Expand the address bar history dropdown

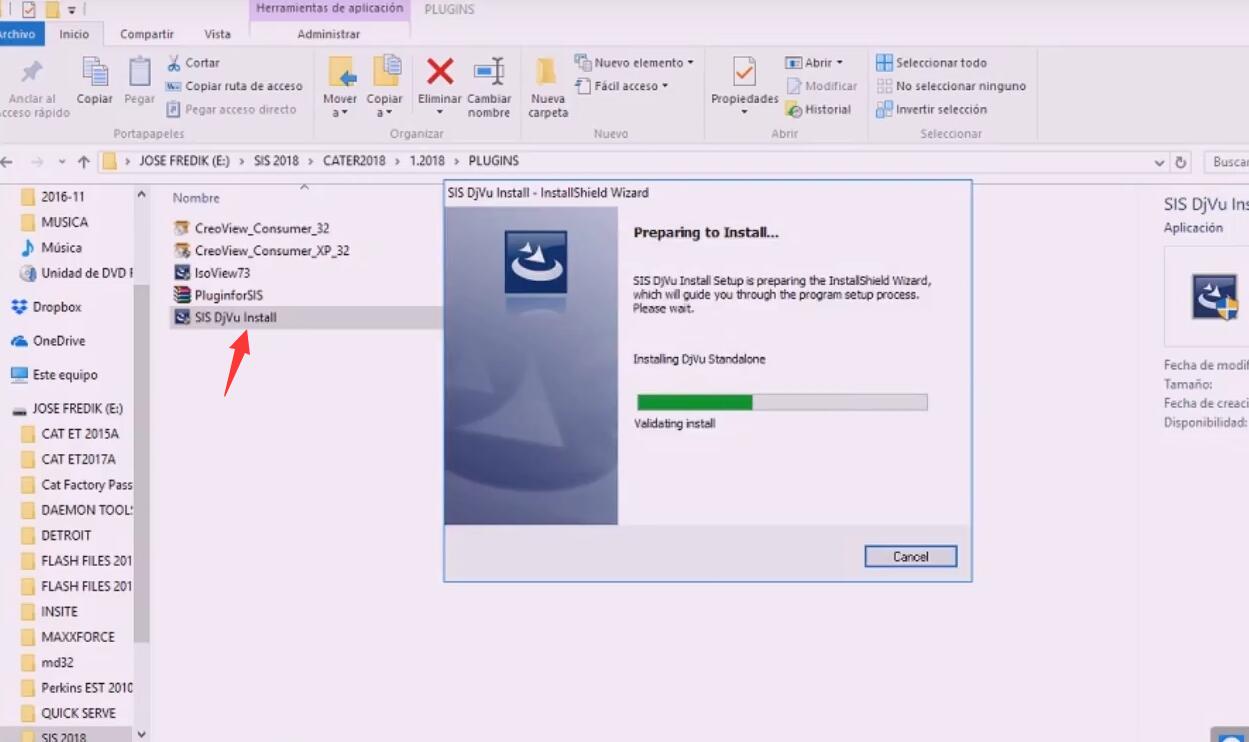(1160, 162)
